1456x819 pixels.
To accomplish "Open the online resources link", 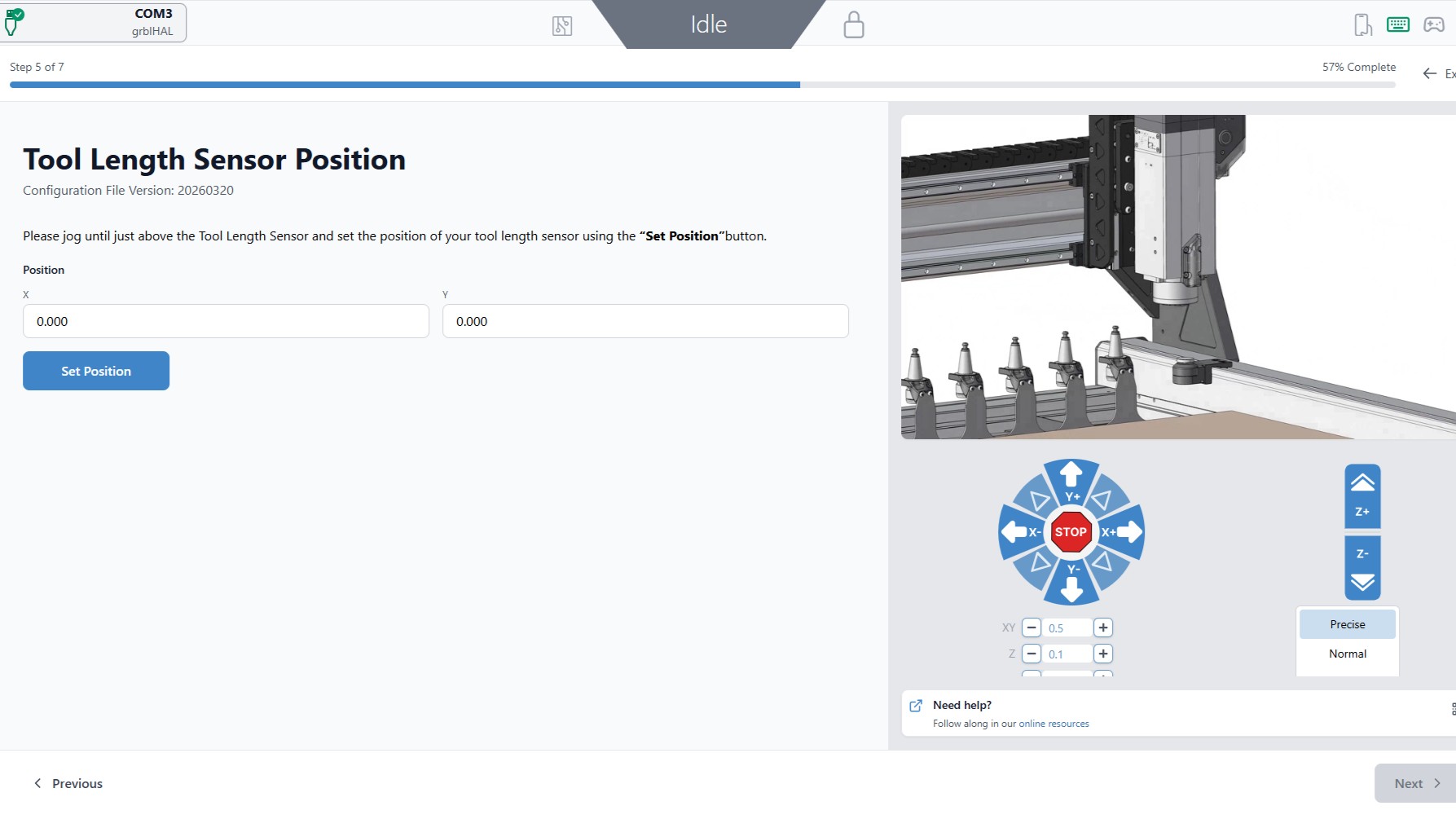I will click(1053, 724).
